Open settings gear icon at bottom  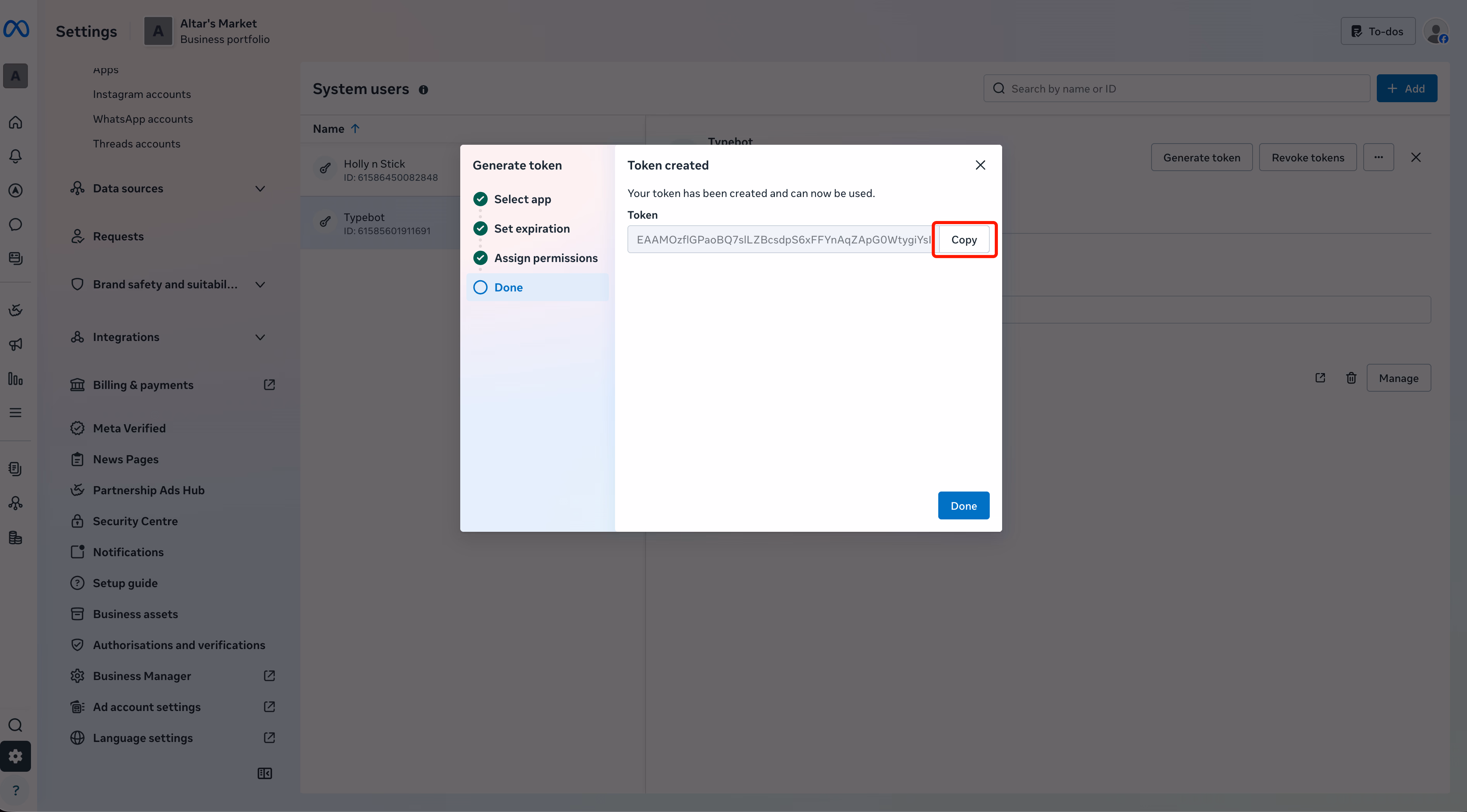coord(15,756)
